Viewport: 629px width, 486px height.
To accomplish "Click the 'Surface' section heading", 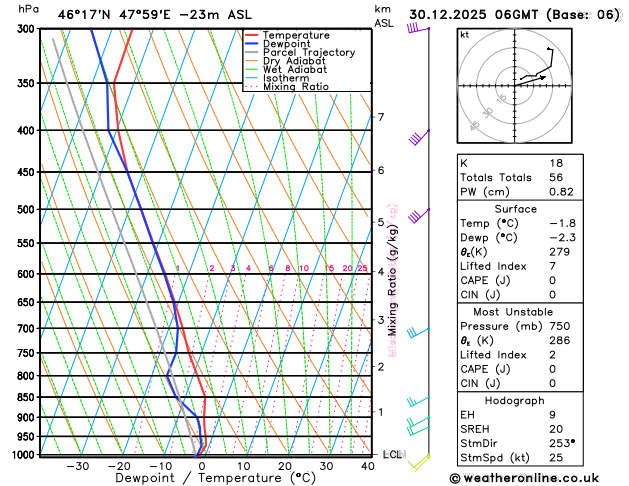I will pos(515,209).
